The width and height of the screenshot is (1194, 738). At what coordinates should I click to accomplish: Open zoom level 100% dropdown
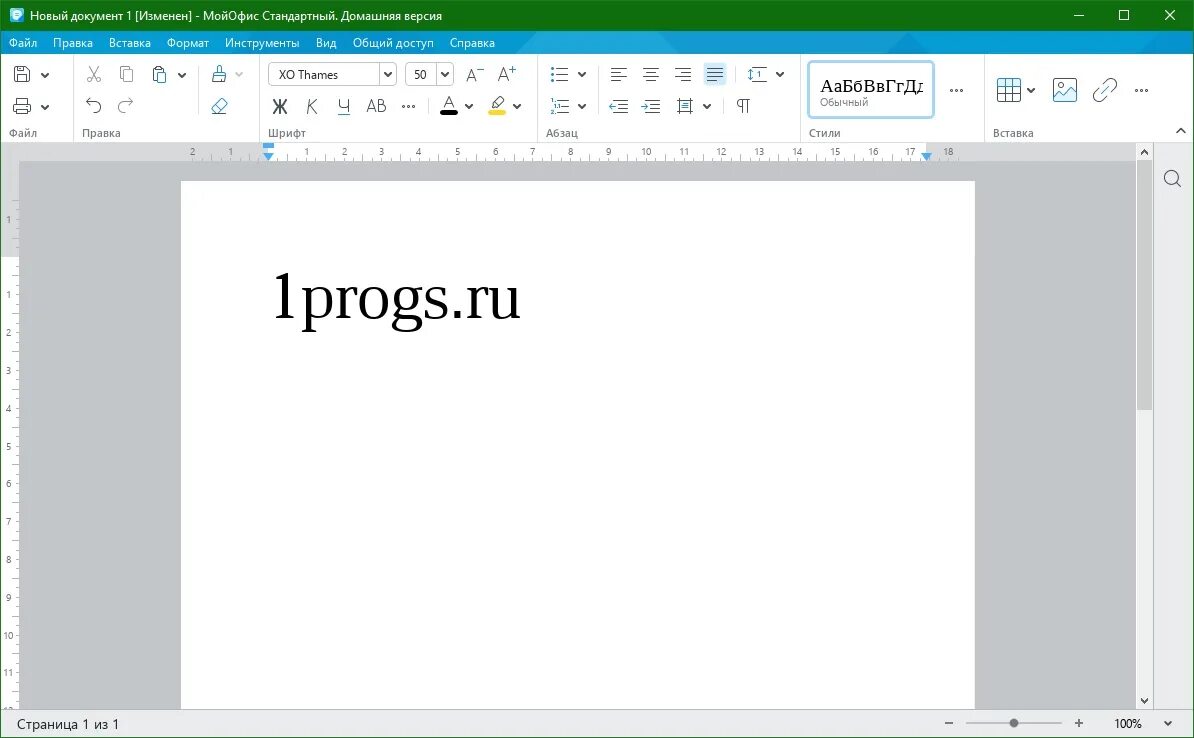click(x=1168, y=724)
